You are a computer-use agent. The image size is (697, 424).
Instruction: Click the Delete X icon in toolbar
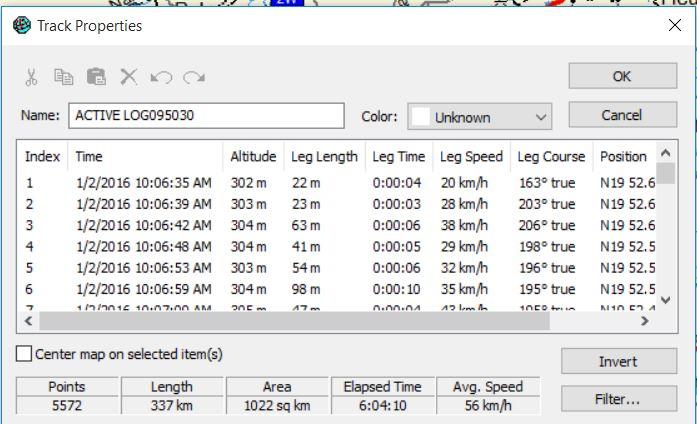tap(128, 77)
